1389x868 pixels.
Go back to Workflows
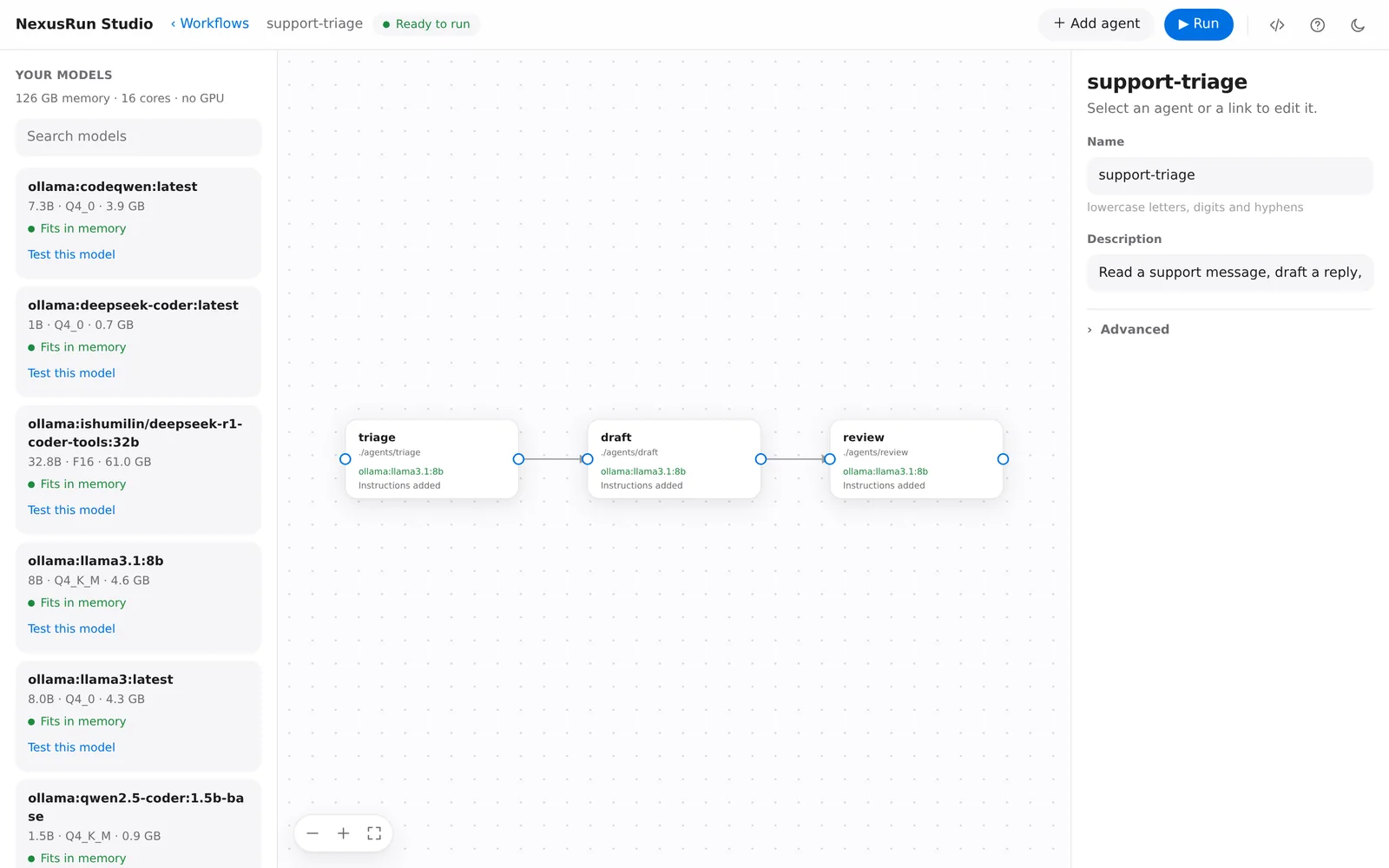[210, 23]
